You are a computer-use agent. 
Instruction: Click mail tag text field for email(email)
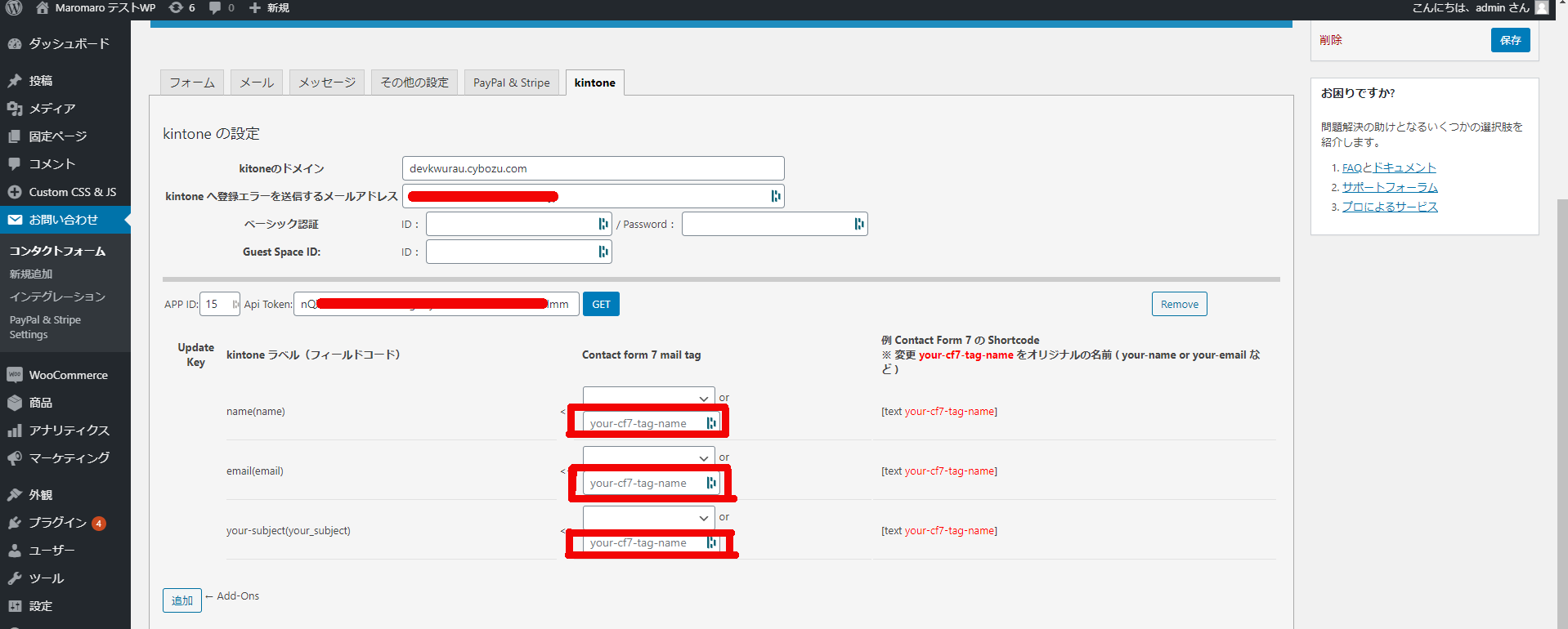coord(651,483)
